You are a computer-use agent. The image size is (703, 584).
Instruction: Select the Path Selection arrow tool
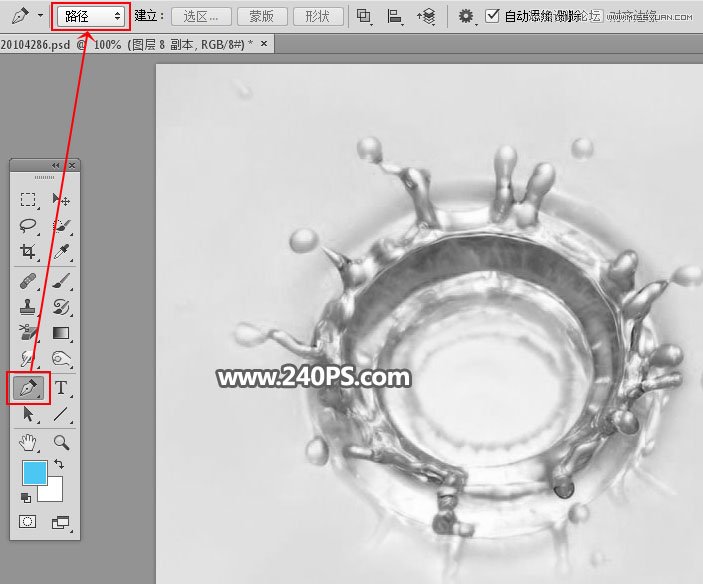(28, 414)
